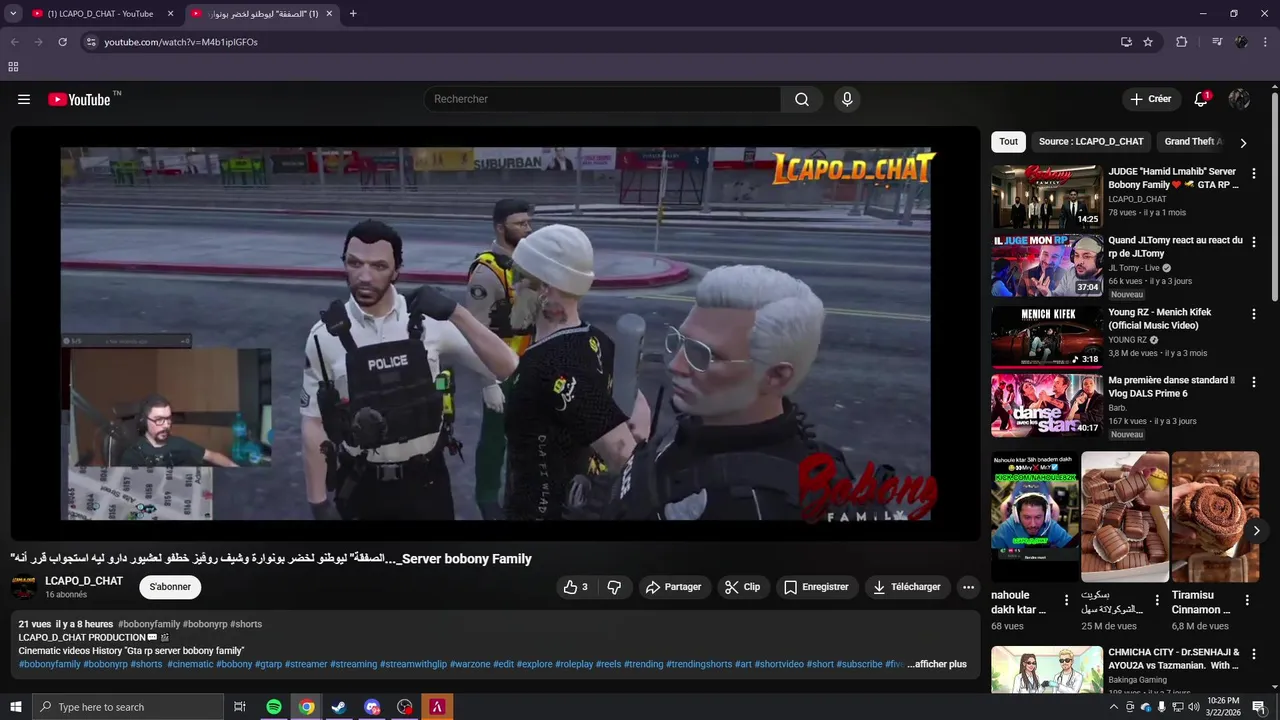The image size is (1280, 720).
Task: Like the video with thumbs up
Action: (x=575, y=587)
